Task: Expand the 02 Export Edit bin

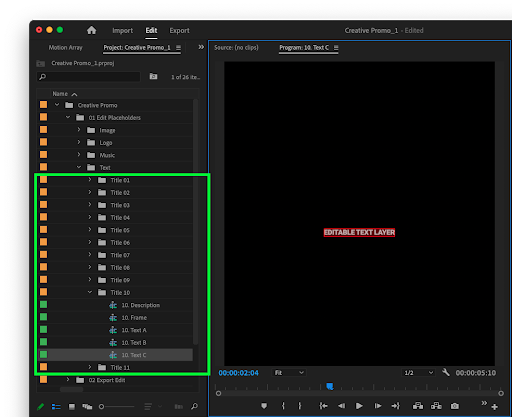Action: pos(68,379)
